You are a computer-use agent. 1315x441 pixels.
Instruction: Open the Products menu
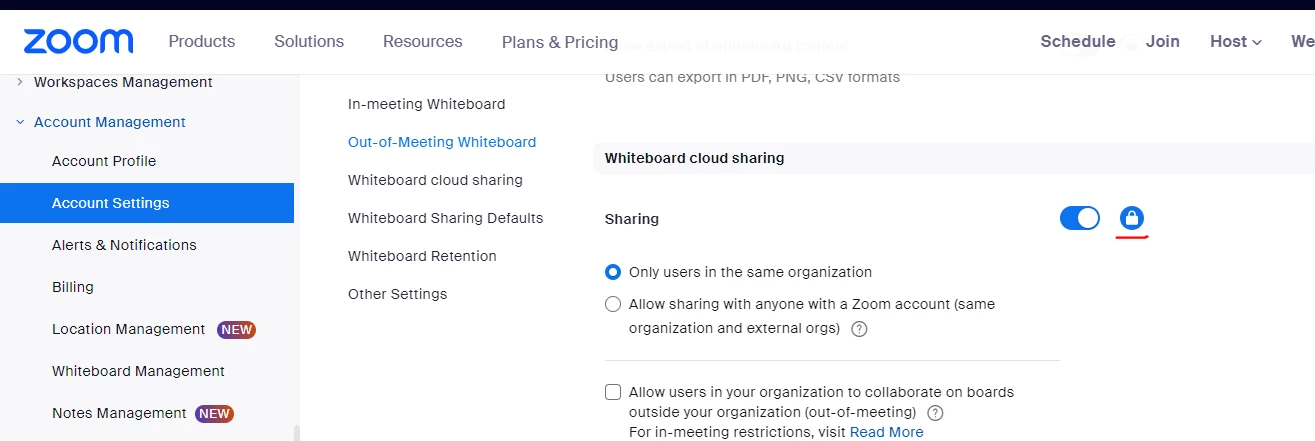(x=202, y=42)
